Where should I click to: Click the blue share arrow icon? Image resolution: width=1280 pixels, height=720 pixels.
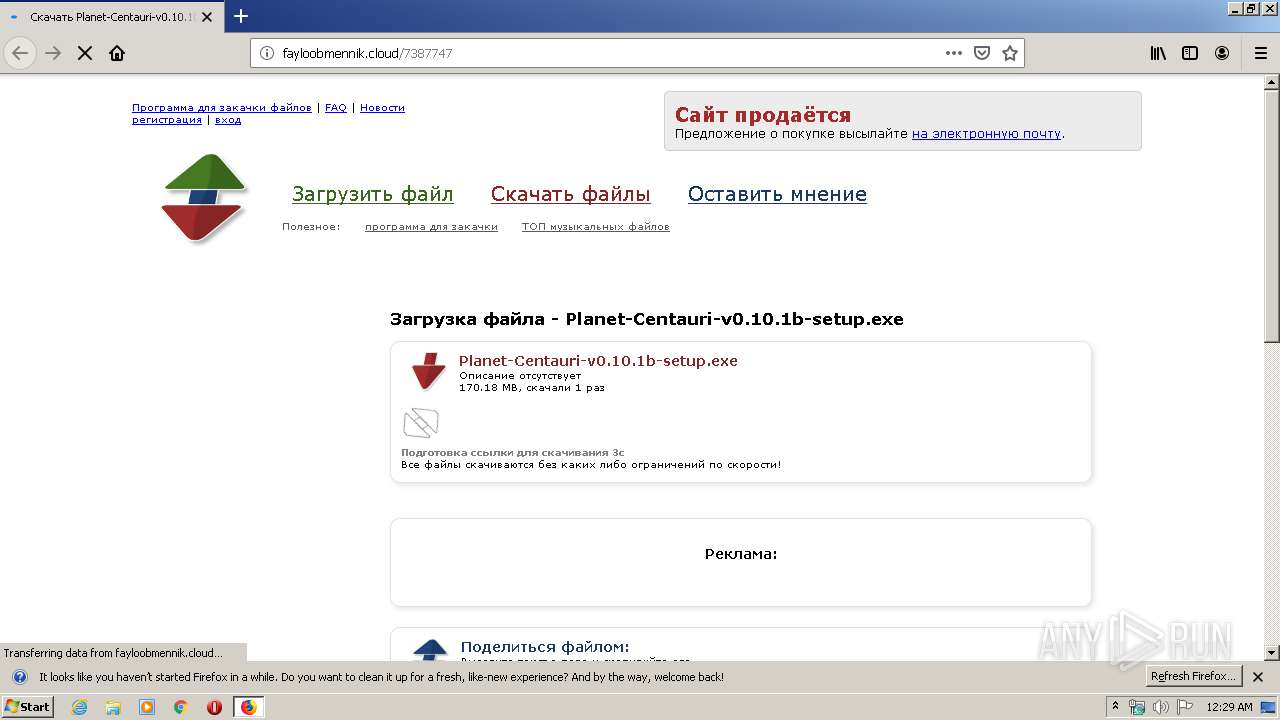coord(430,650)
